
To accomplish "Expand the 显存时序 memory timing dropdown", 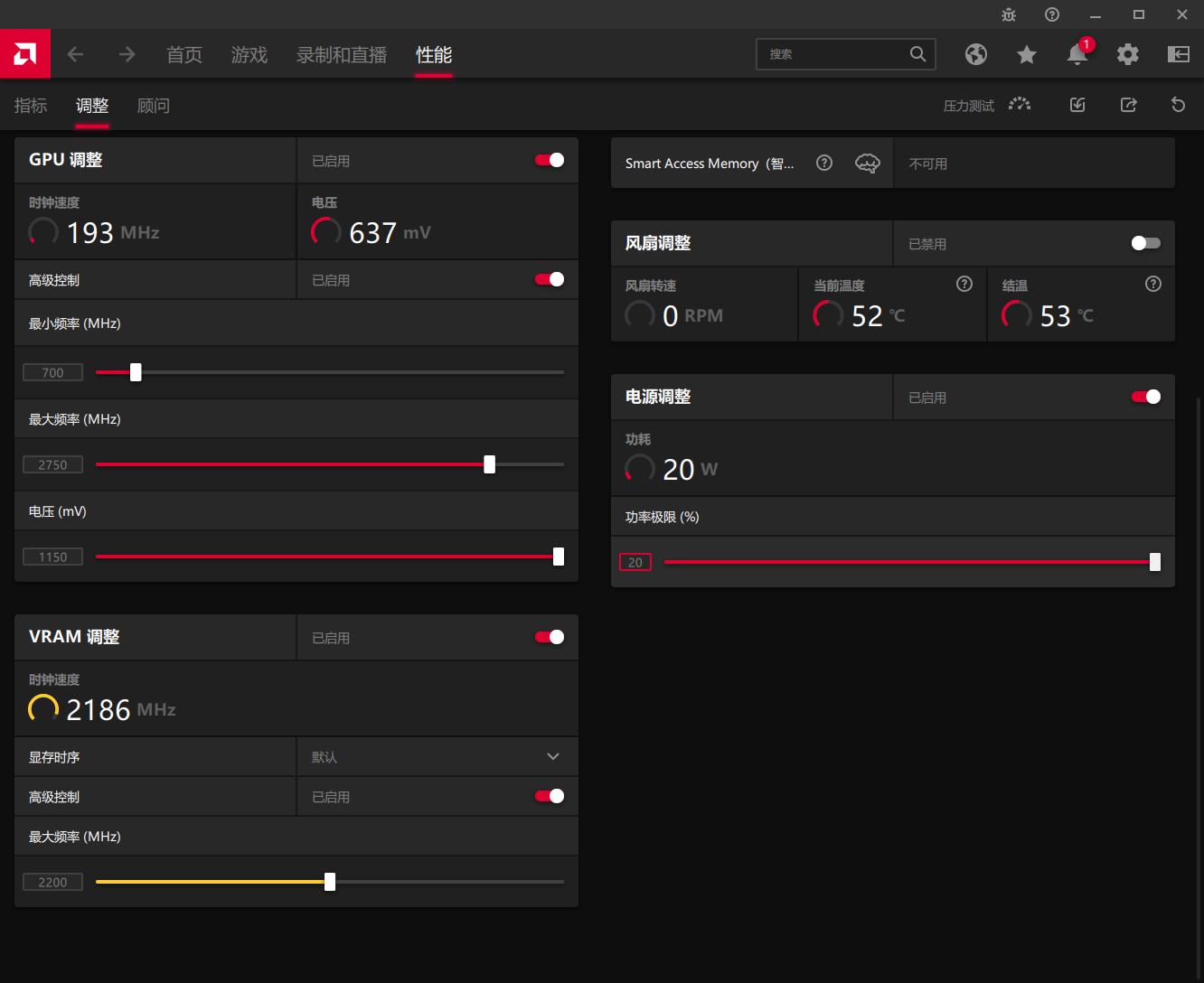I will [x=552, y=756].
